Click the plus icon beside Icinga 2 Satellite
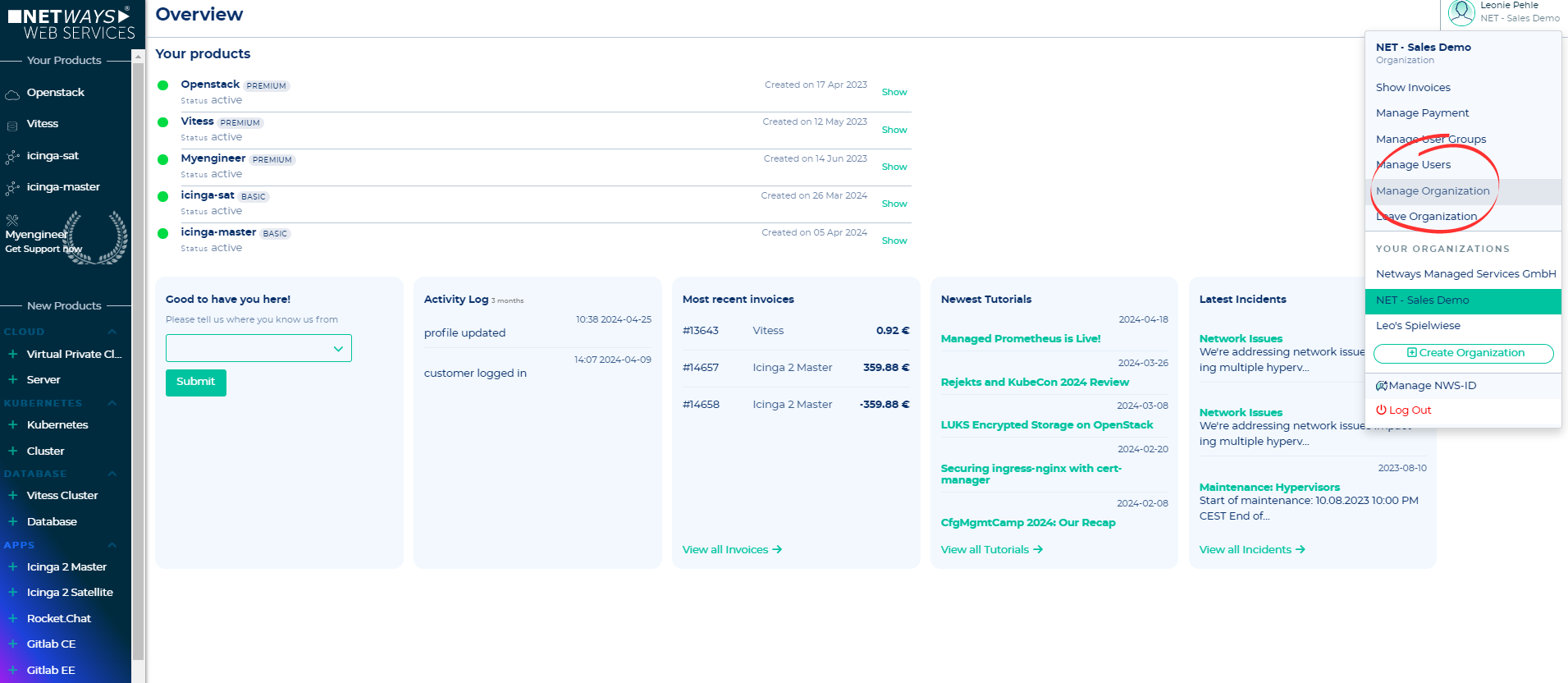Screen dimensions: 1568x683 coord(13,592)
